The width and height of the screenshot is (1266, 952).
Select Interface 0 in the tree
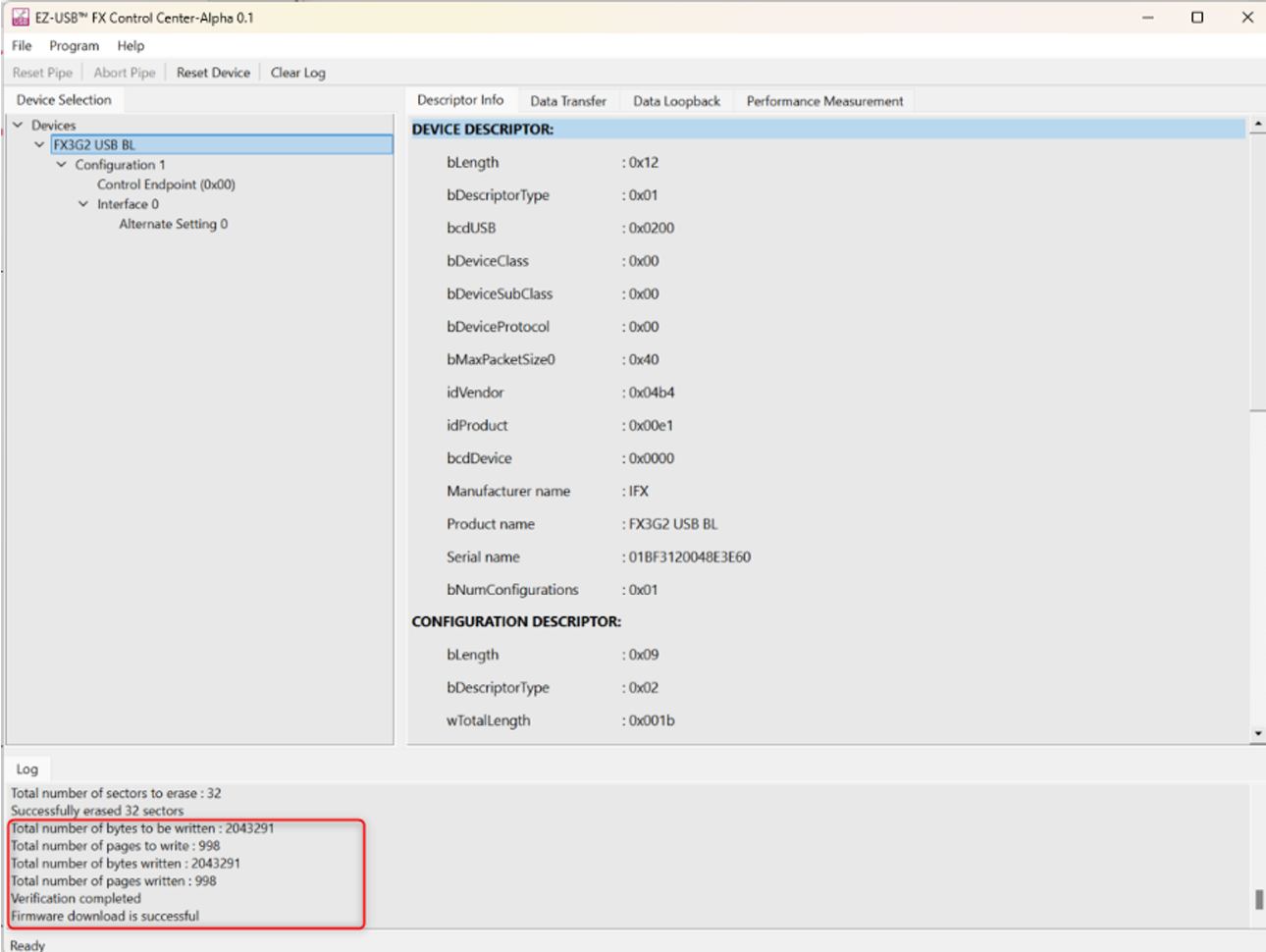point(128,204)
